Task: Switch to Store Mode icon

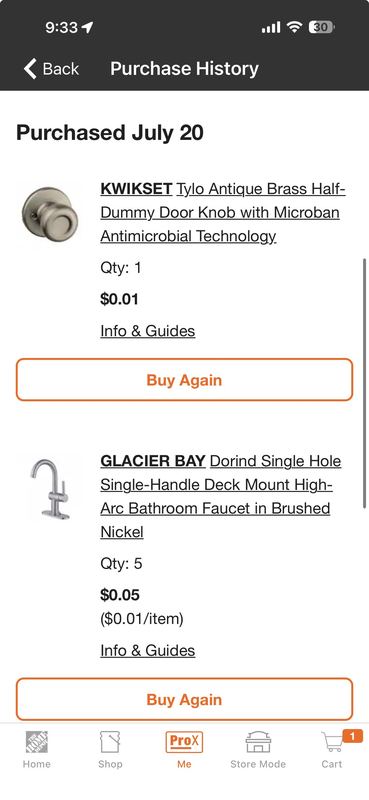Action: 258,742
